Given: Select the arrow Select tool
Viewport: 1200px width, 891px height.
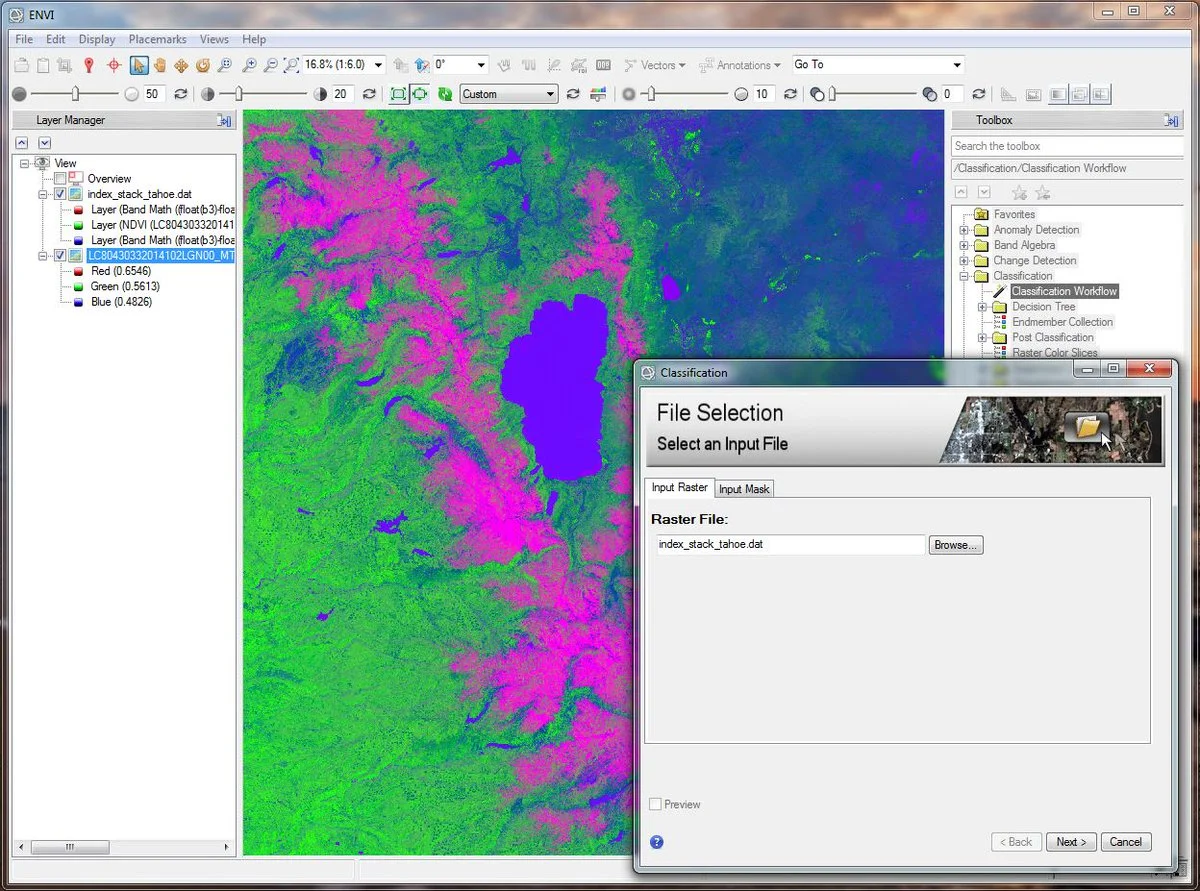Looking at the screenshot, I should (138, 64).
